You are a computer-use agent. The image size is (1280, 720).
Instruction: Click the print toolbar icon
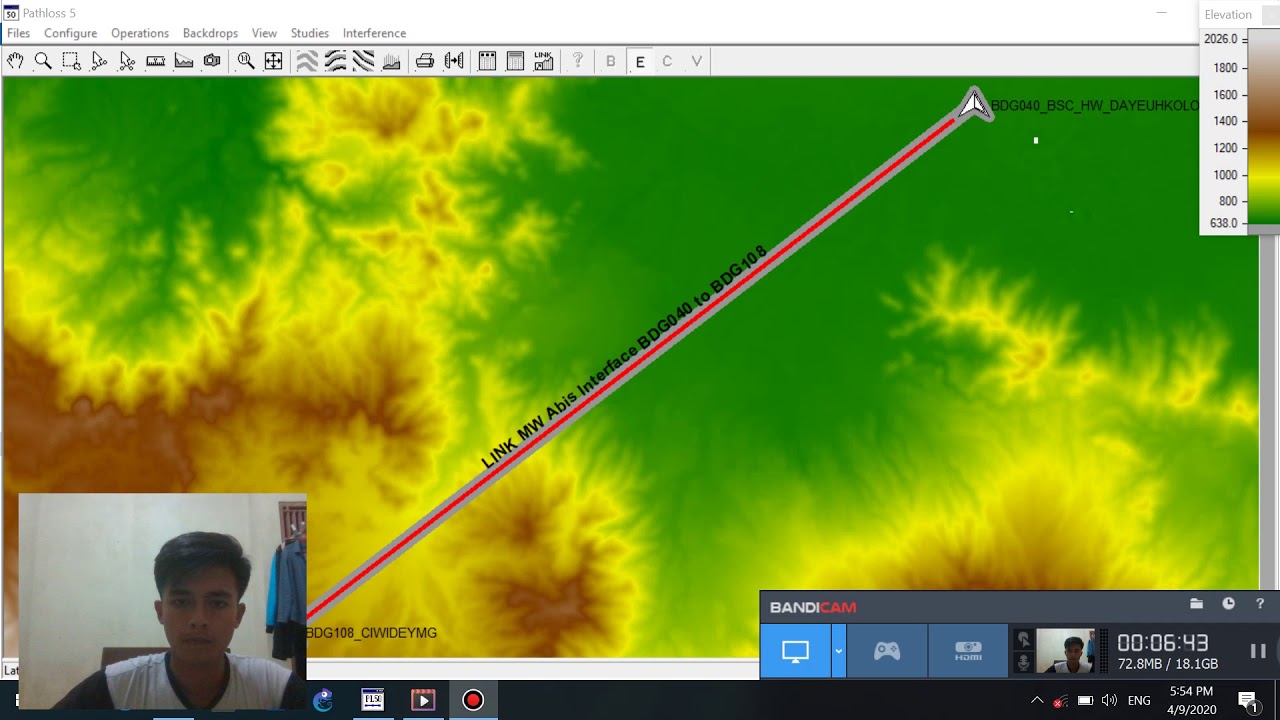[x=425, y=61]
